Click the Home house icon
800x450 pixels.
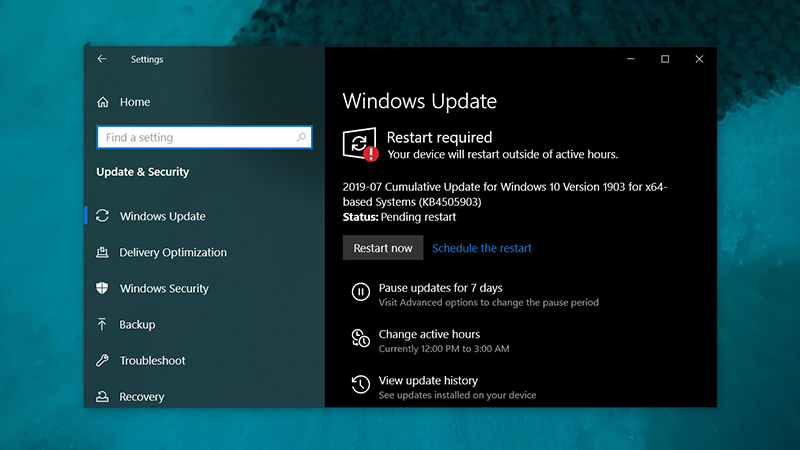tap(103, 102)
